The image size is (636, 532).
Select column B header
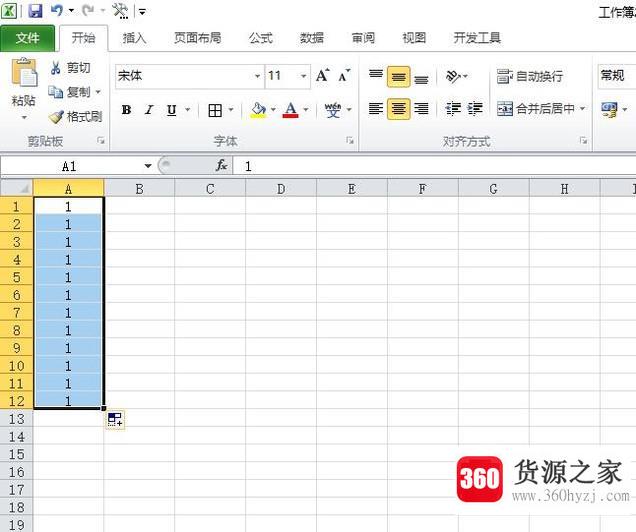tap(140, 189)
